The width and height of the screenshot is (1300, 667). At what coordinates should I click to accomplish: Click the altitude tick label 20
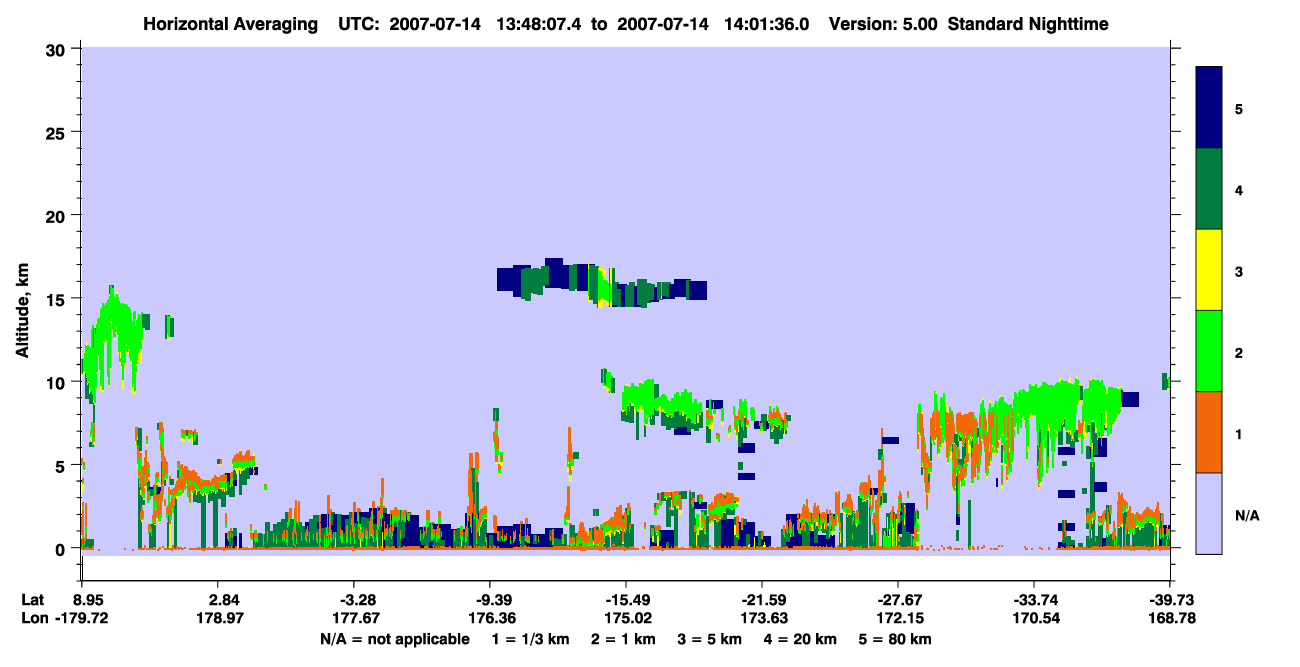pyautogui.click(x=58, y=215)
